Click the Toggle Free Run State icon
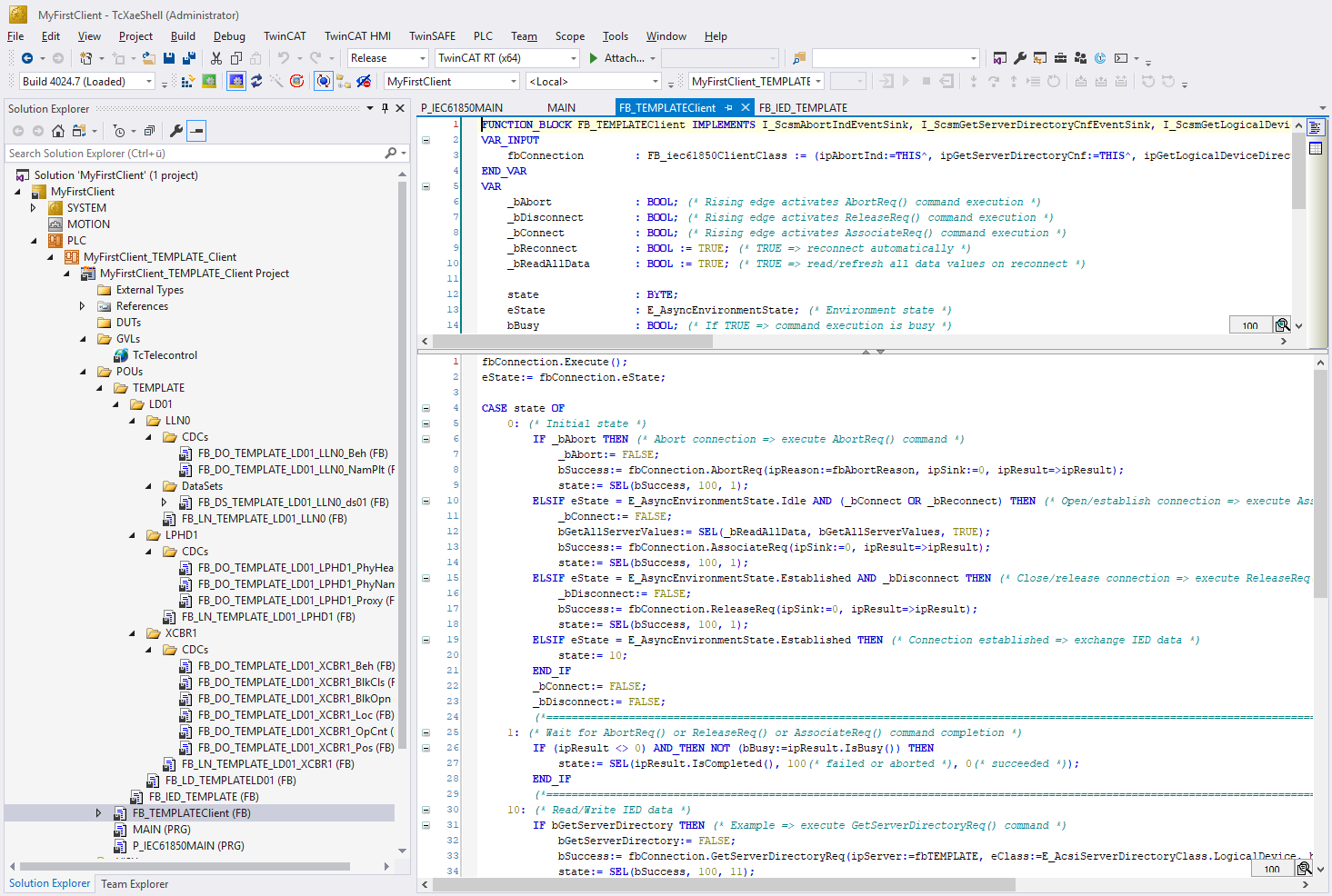The width and height of the screenshot is (1332, 896). coord(296,81)
